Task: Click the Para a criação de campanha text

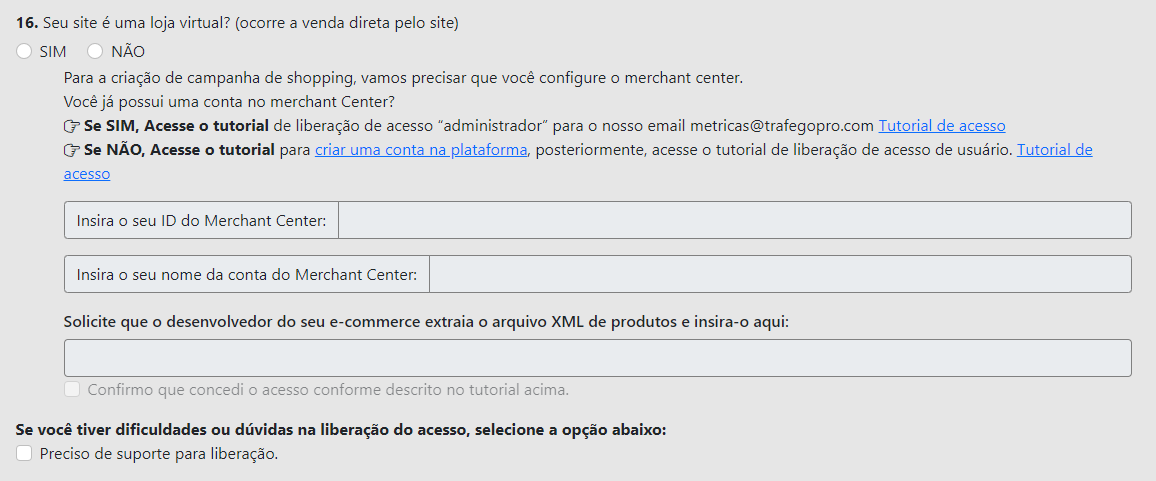Action: click(403, 77)
